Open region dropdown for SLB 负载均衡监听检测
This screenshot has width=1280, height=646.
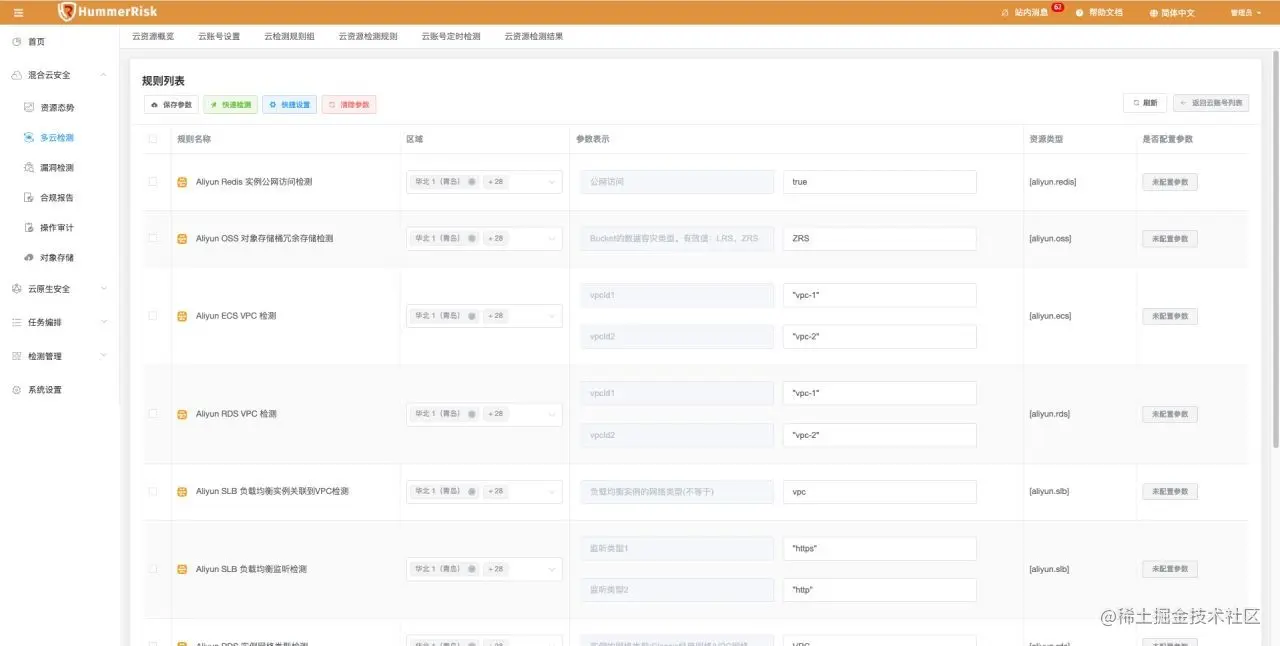click(x=484, y=569)
